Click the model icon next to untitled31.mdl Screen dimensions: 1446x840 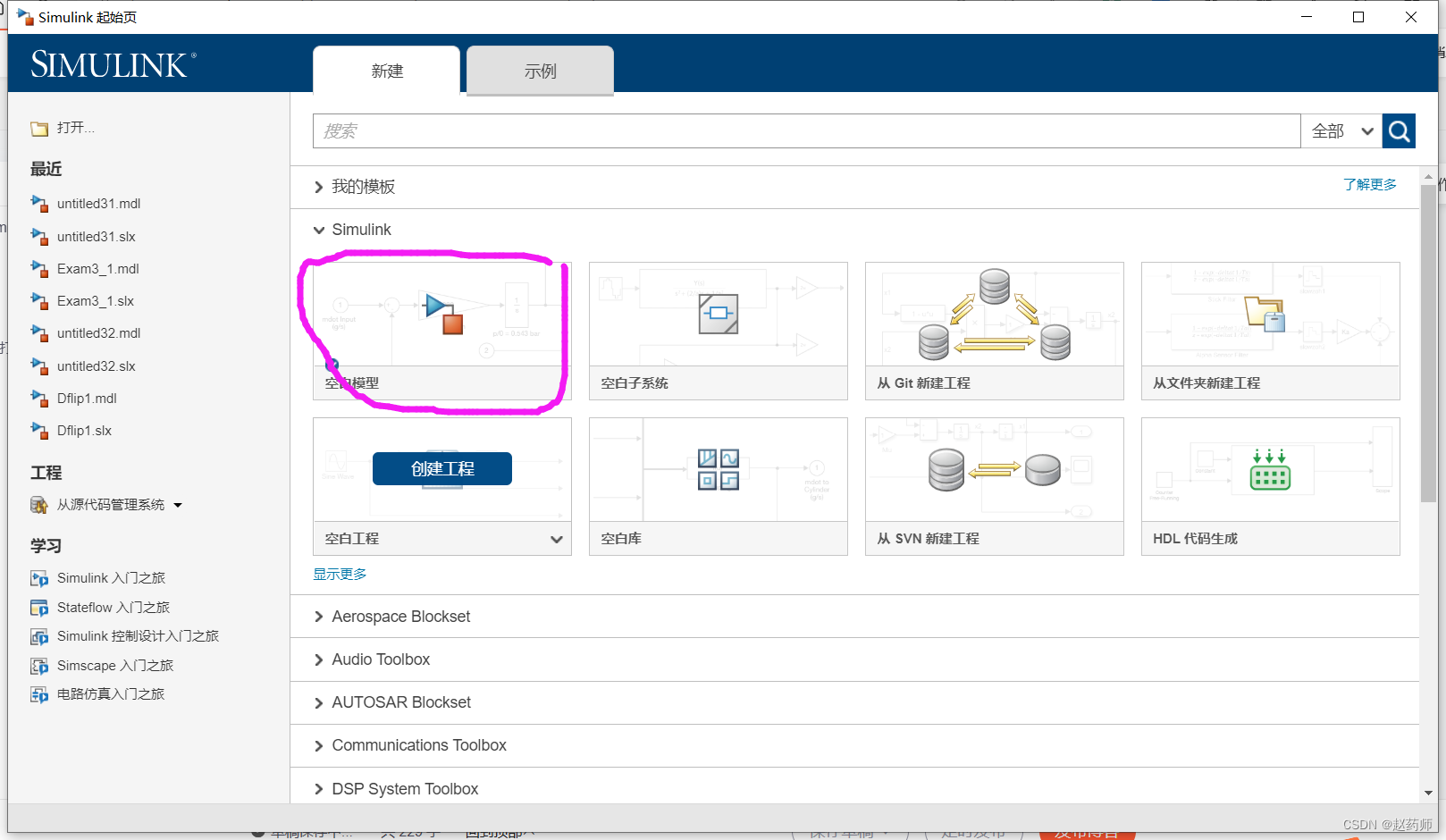click(39, 204)
